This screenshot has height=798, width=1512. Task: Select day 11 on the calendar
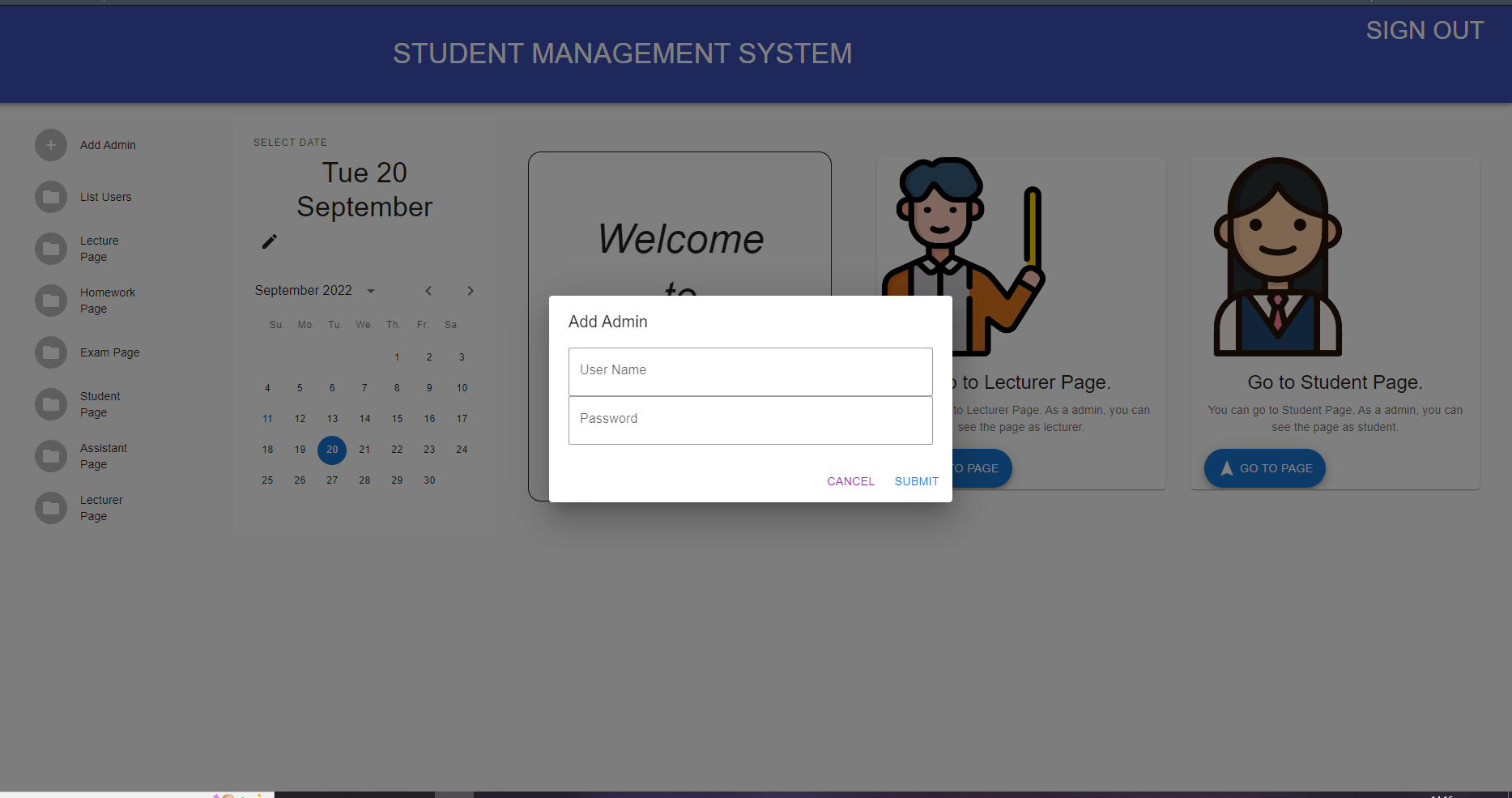[x=267, y=418]
